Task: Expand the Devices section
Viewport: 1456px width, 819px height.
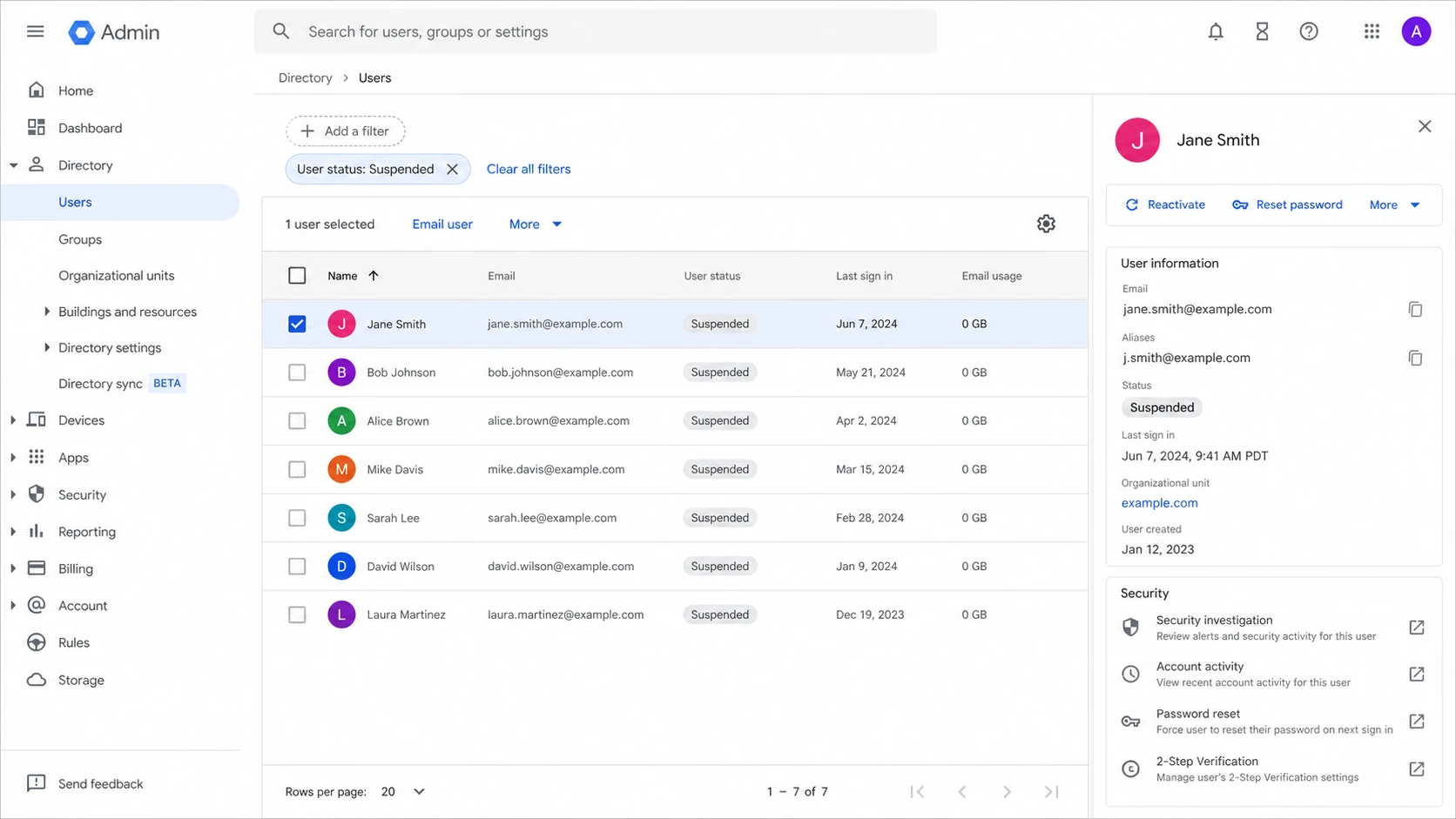Action: (x=13, y=420)
